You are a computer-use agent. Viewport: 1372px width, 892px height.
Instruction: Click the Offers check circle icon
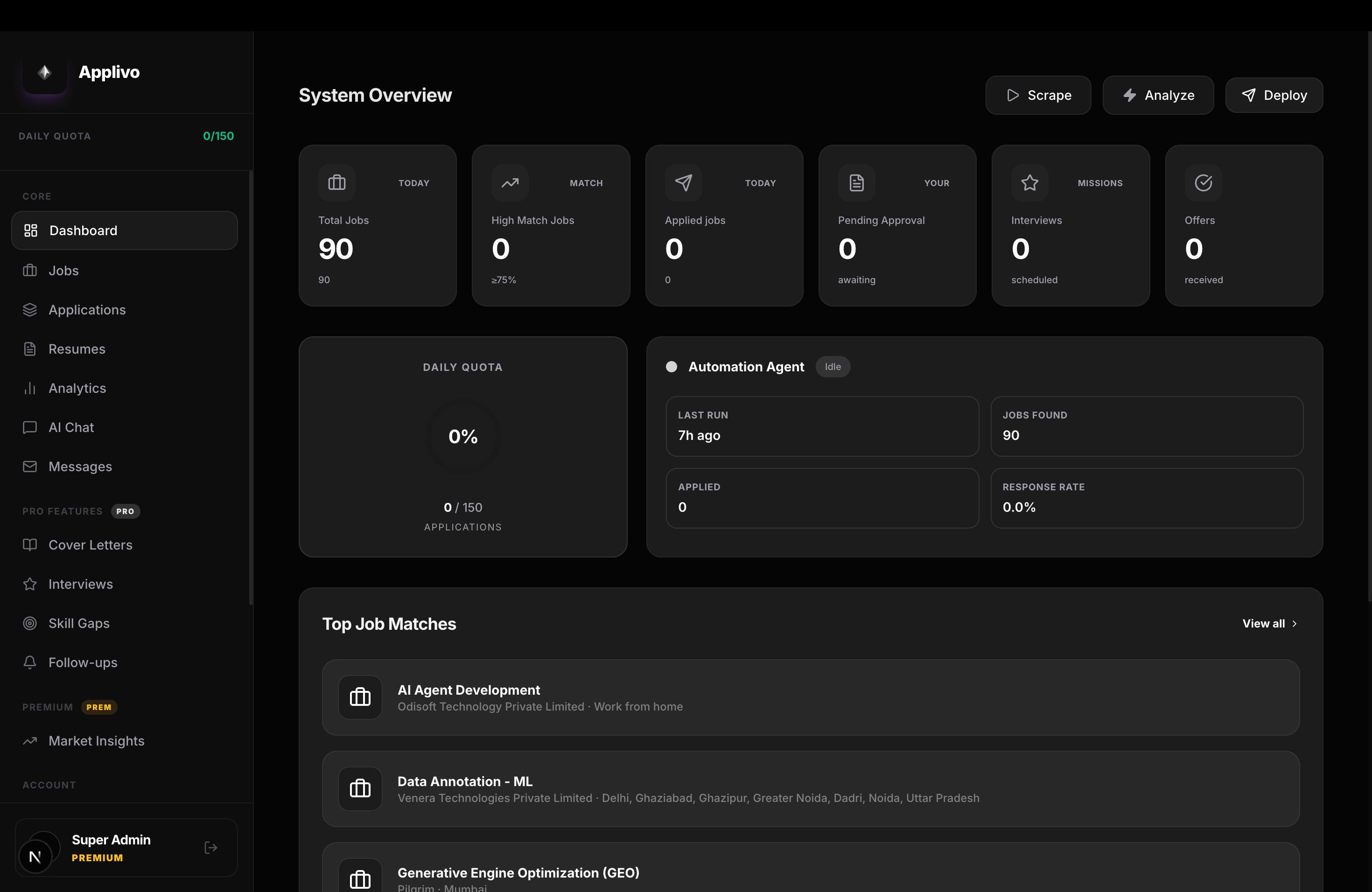coord(1203,183)
